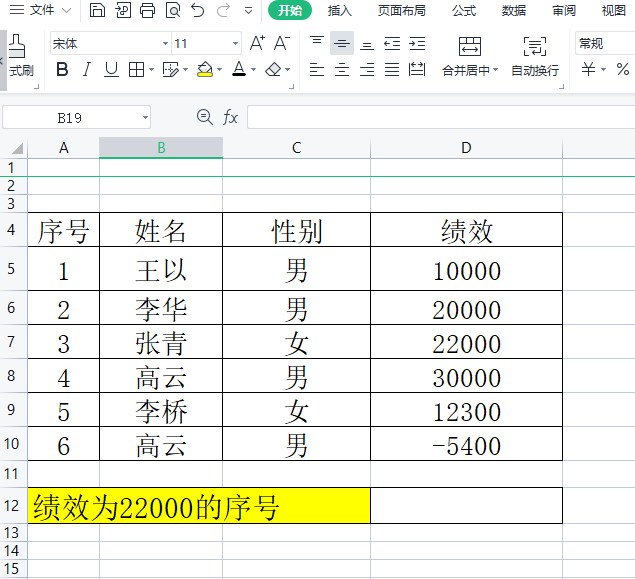Decrease indent icon
635x579 pixels.
point(392,43)
